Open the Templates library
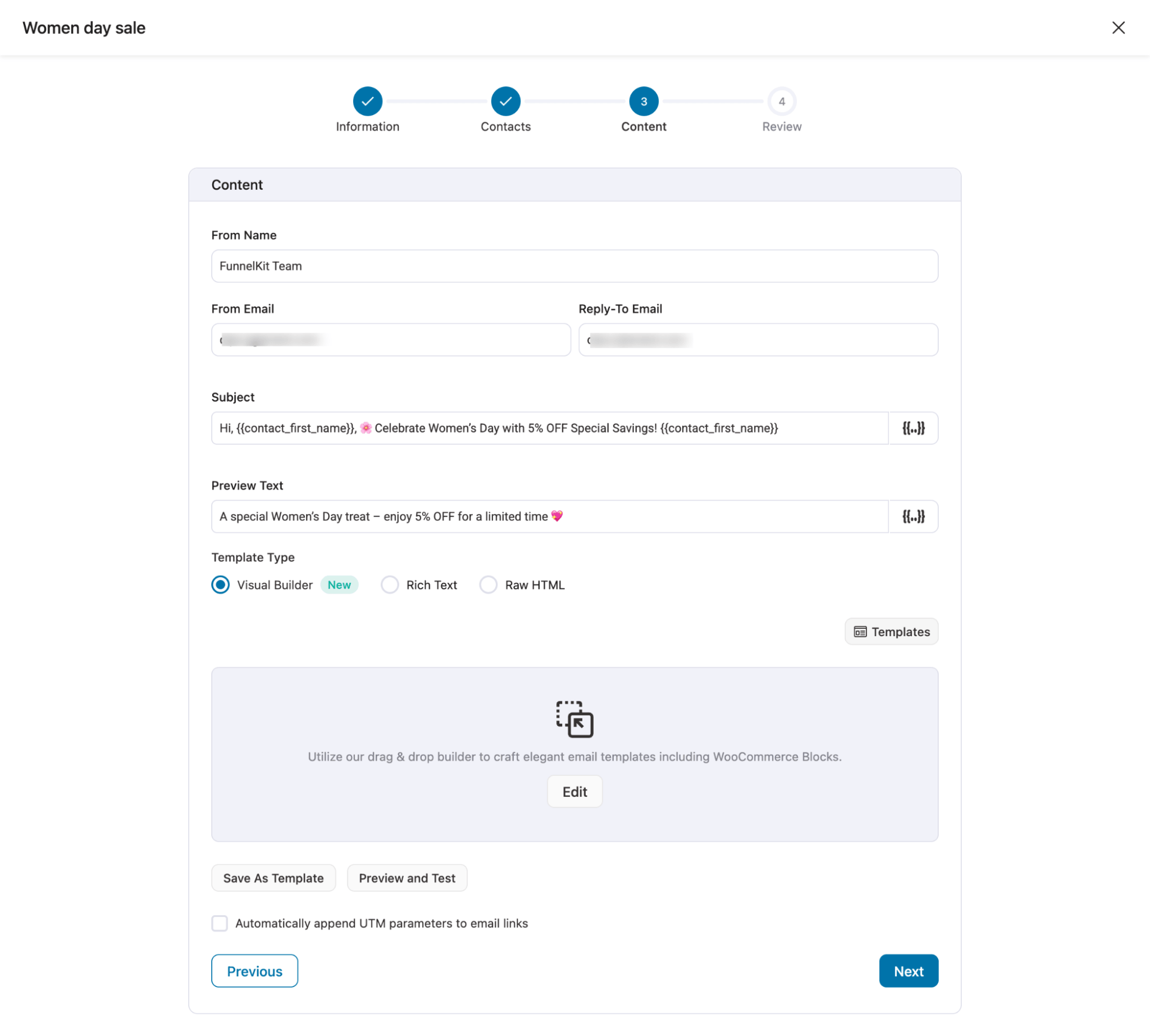 (891, 632)
